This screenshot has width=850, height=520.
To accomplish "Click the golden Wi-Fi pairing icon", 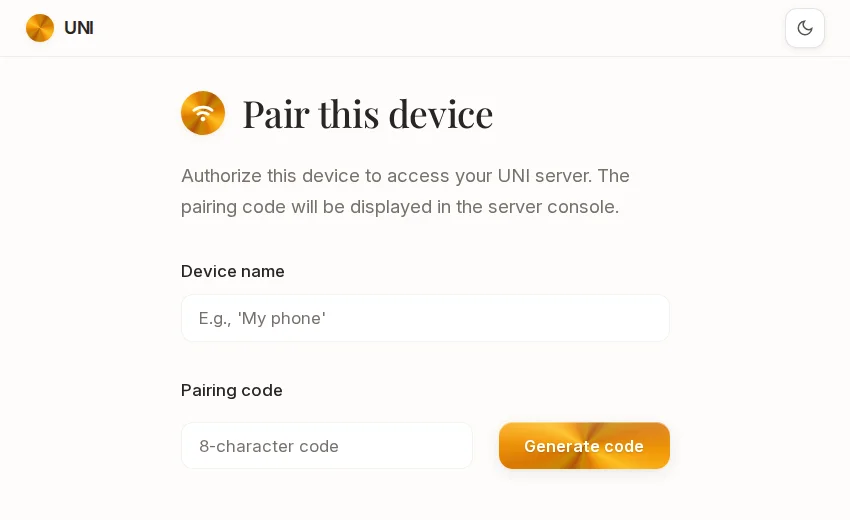I will (203, 113).
